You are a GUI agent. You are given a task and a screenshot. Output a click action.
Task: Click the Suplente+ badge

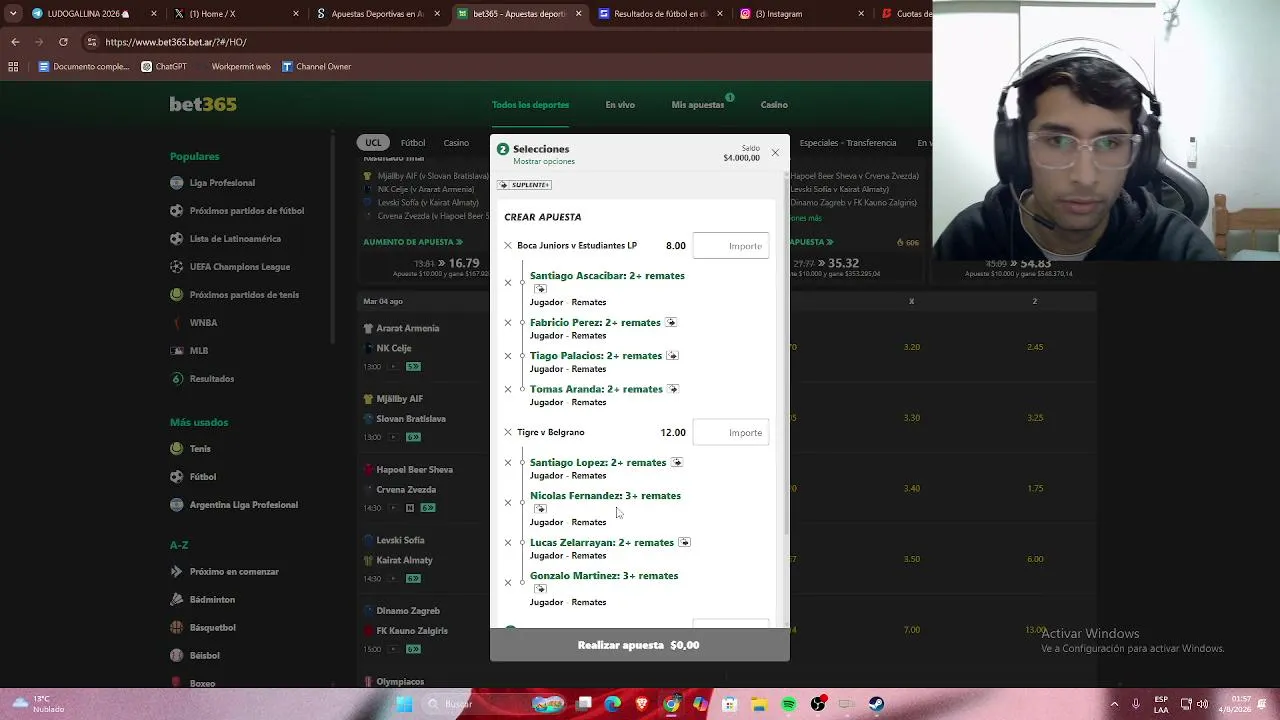(x=524, y=185)
